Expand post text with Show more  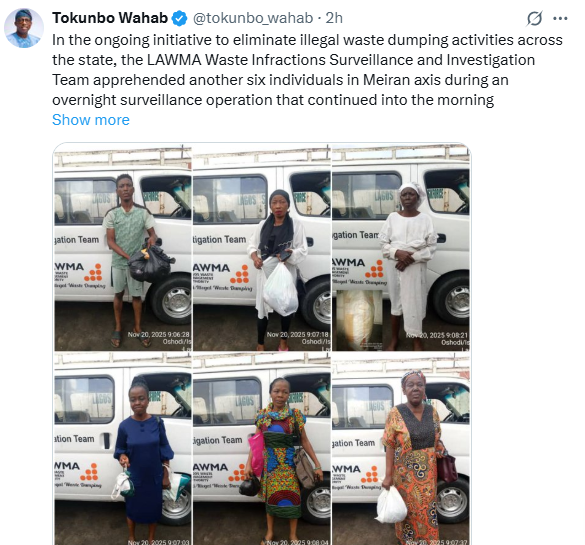[91, 120]
